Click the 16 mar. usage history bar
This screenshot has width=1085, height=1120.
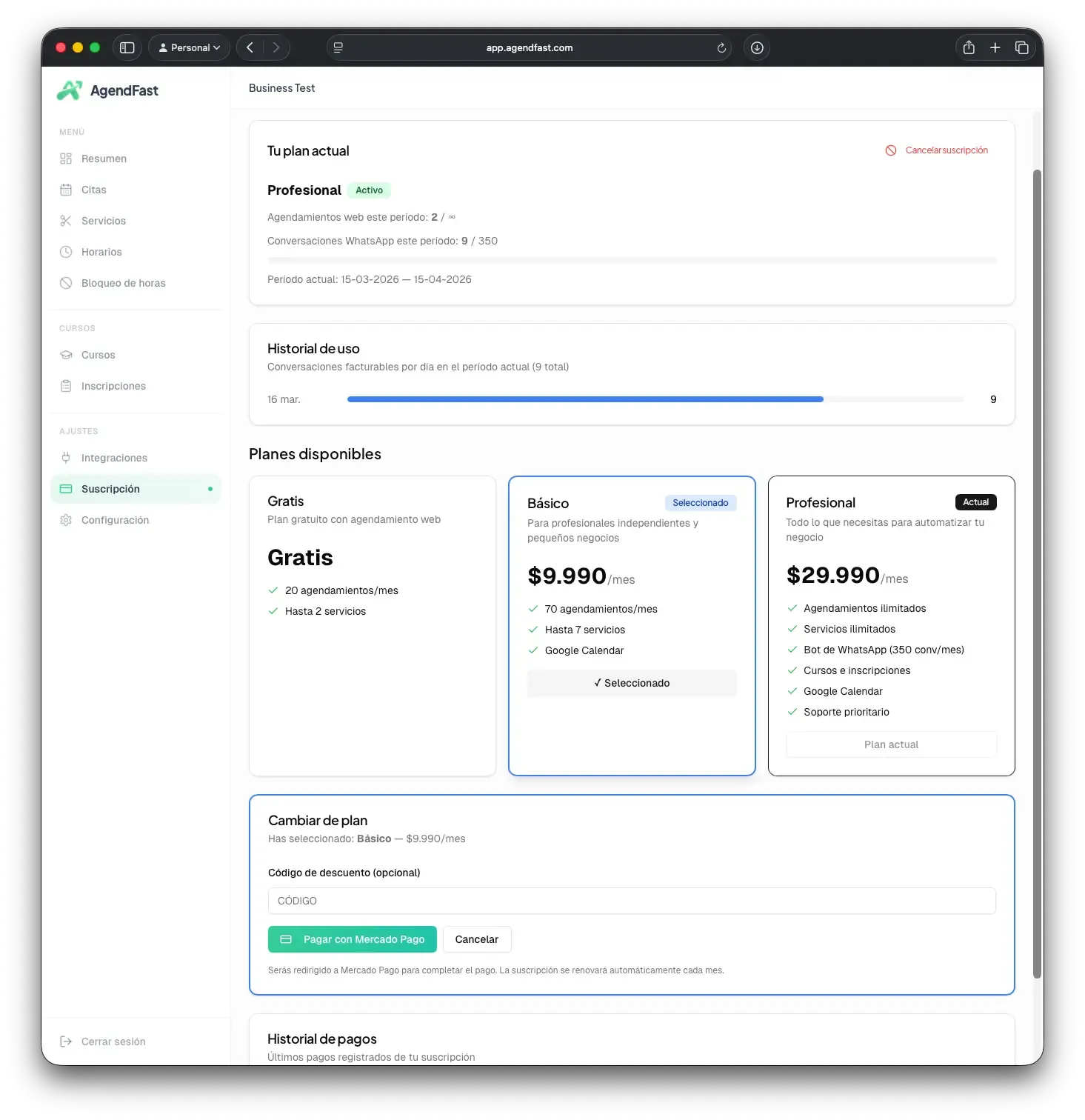(655, 399)
